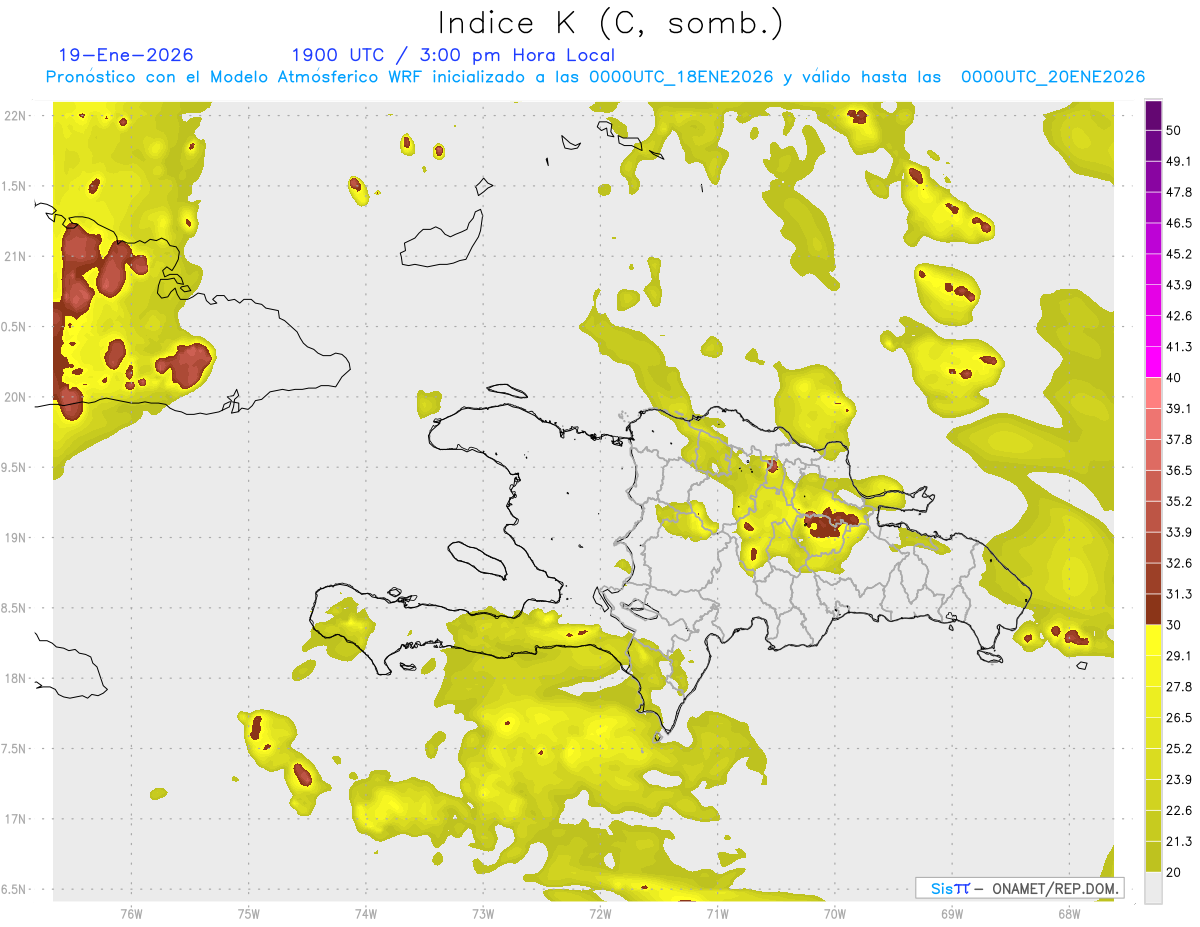Click the '21N' latitude label

coord(14,256)
